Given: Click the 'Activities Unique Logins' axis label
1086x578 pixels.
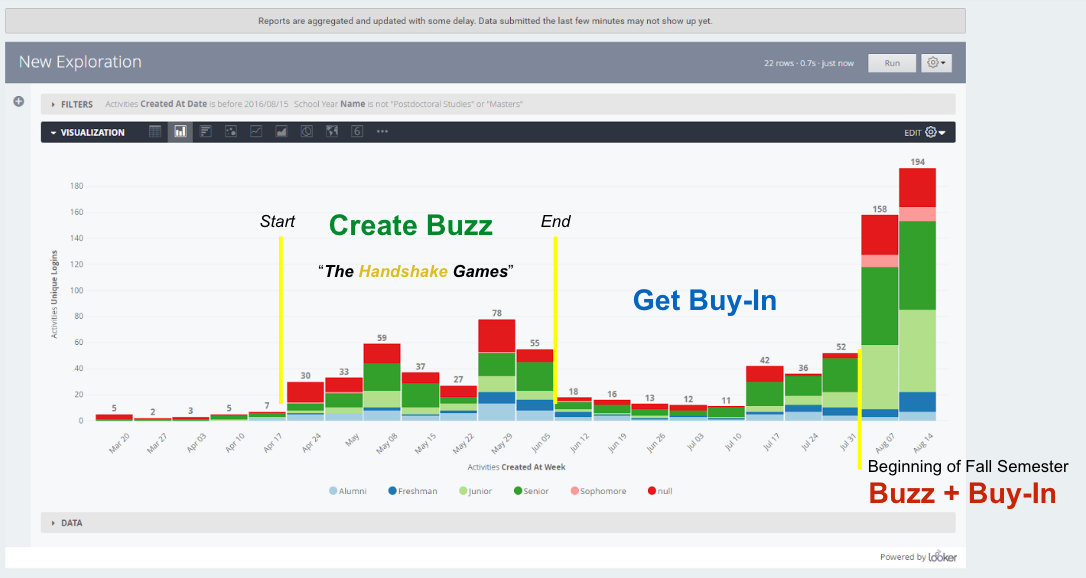Looking at the screenshot, I should 54,294.
